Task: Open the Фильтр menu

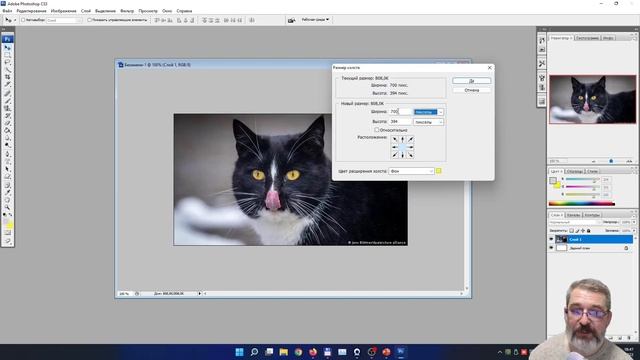Action: [x=127, y=11]
